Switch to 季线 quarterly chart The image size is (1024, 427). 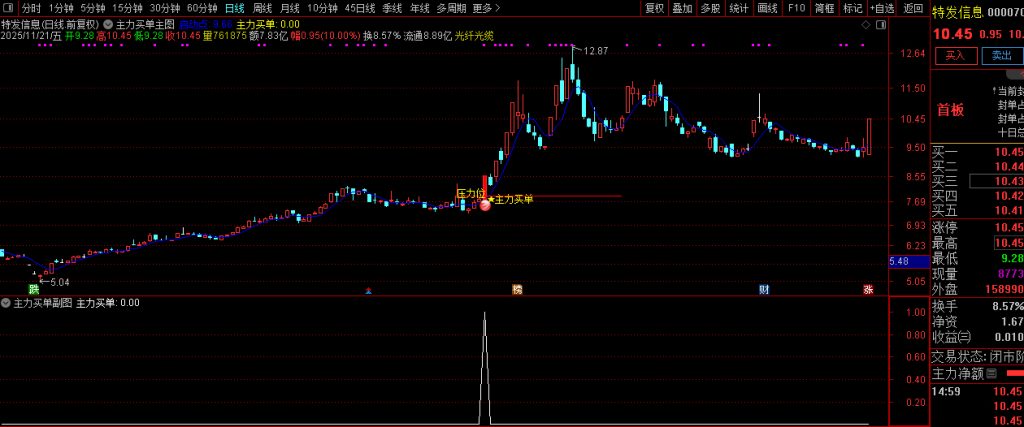392,8
